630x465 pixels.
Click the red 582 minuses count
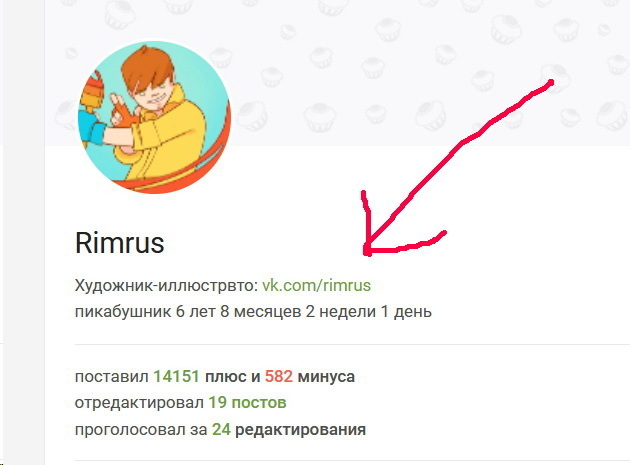279,377
